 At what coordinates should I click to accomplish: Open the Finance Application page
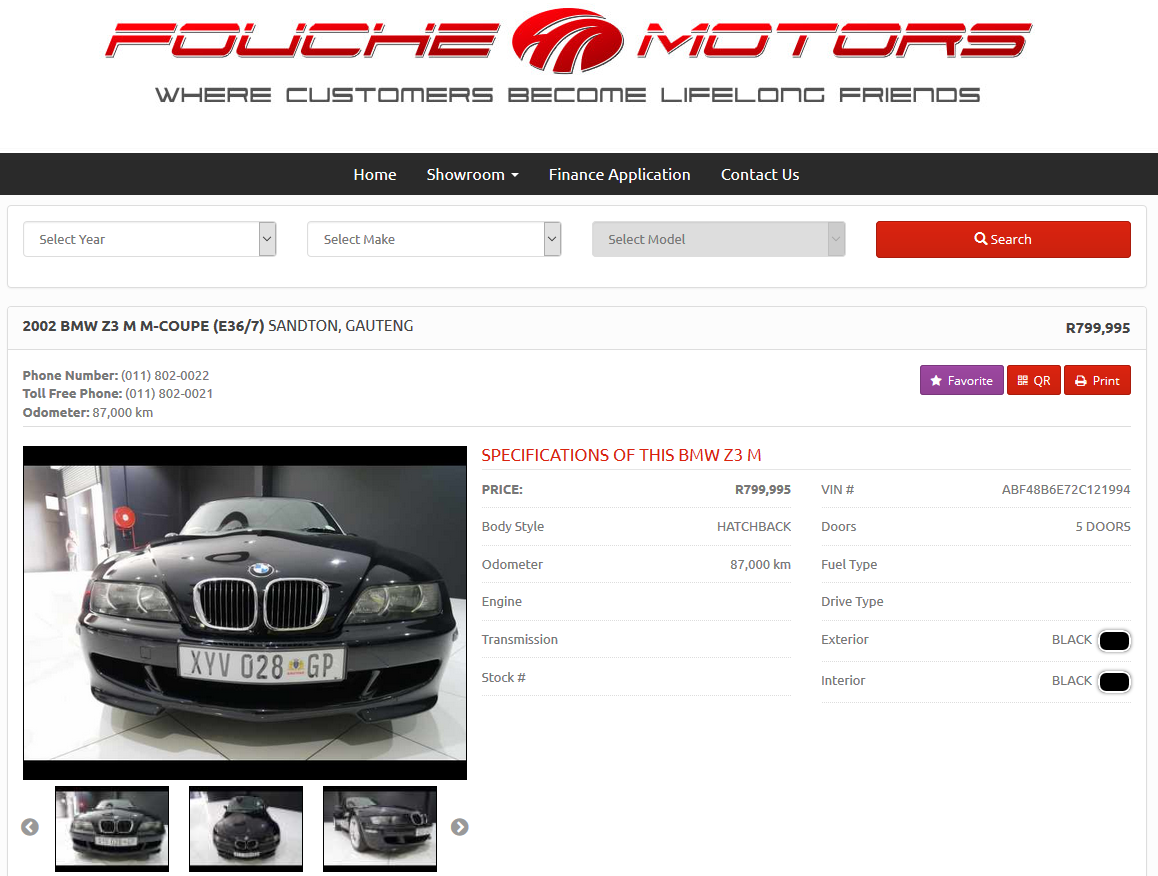click(x=619, y=174)
